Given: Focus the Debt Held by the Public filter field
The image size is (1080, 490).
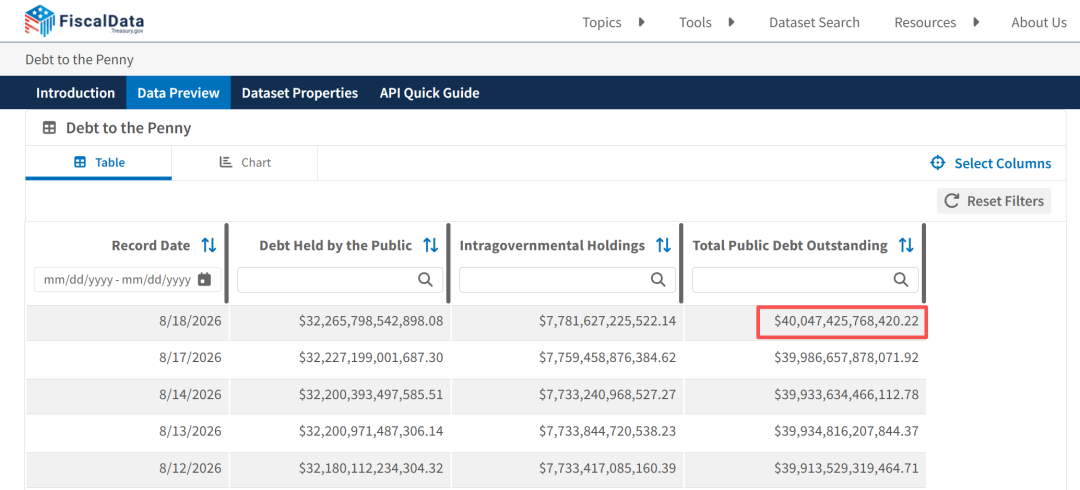Looking at the screenshot, I should pos(340,279).
